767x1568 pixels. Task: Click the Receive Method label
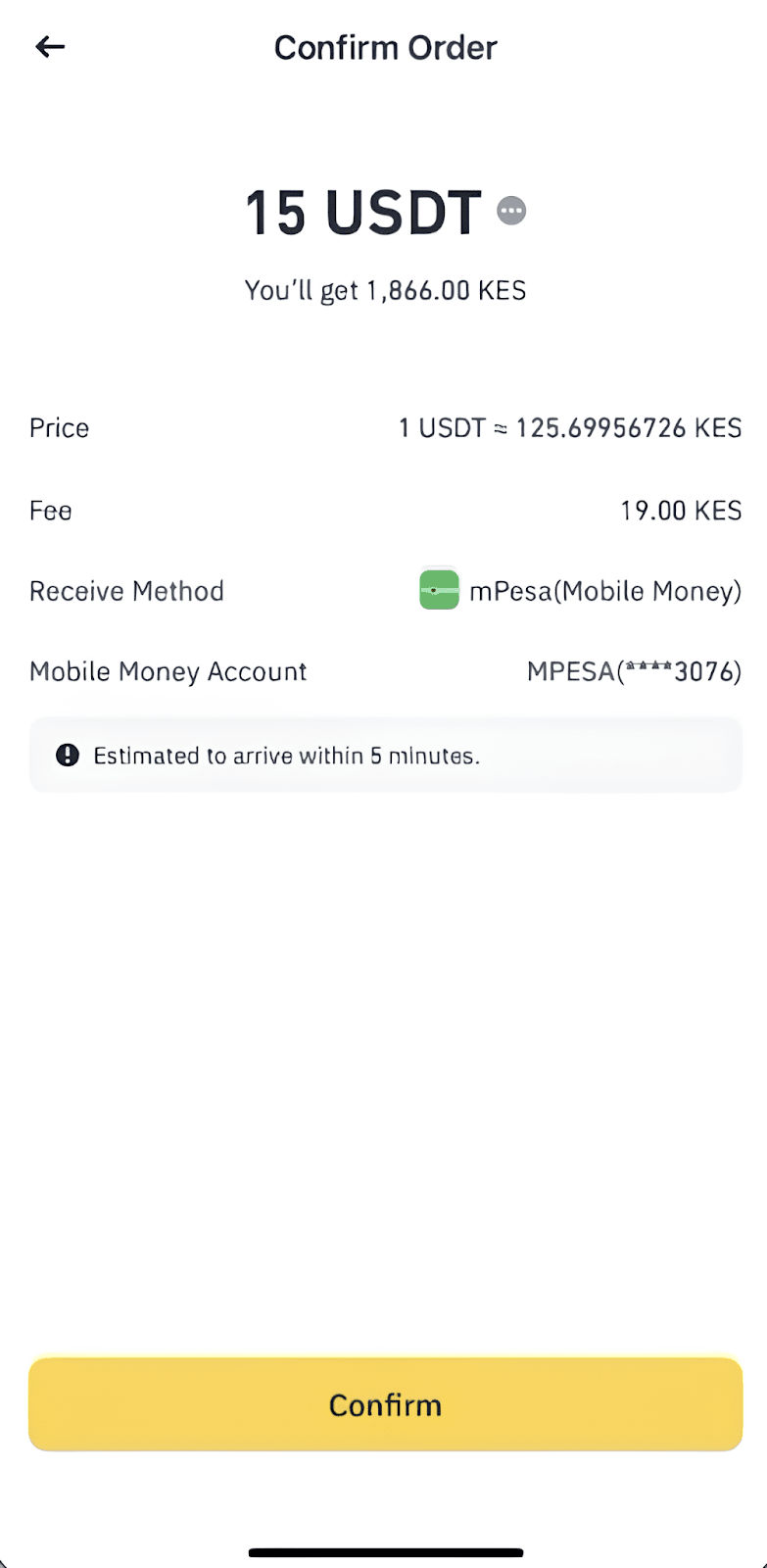126,591
